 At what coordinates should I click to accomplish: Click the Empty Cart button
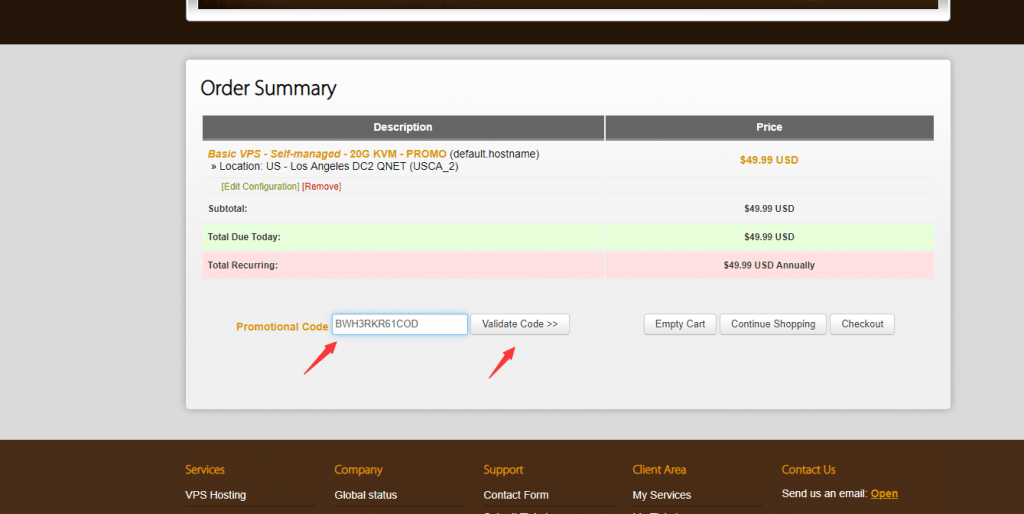[680, 324]
